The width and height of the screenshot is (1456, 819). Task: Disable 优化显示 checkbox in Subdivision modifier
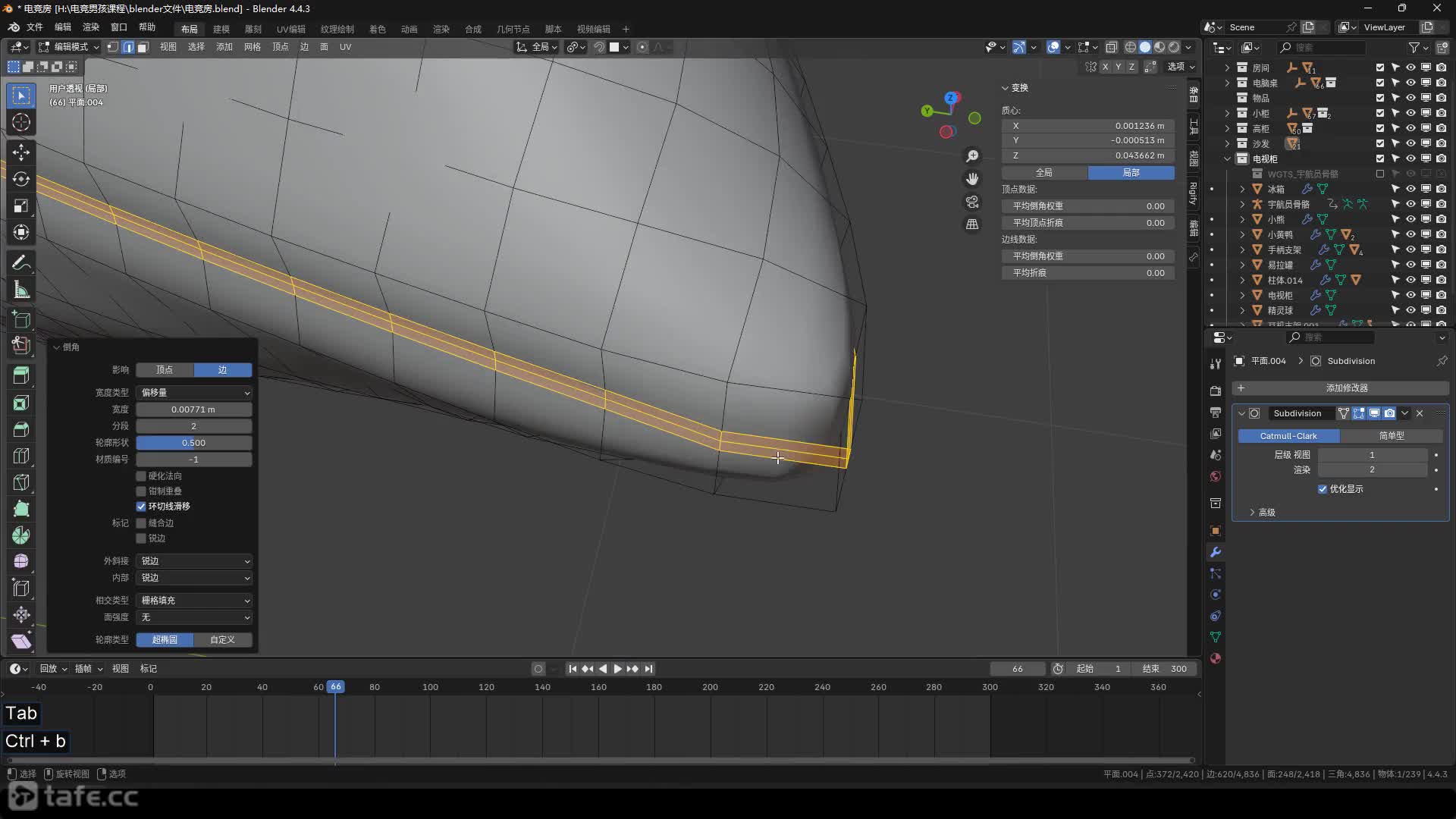click(1323, 489)
